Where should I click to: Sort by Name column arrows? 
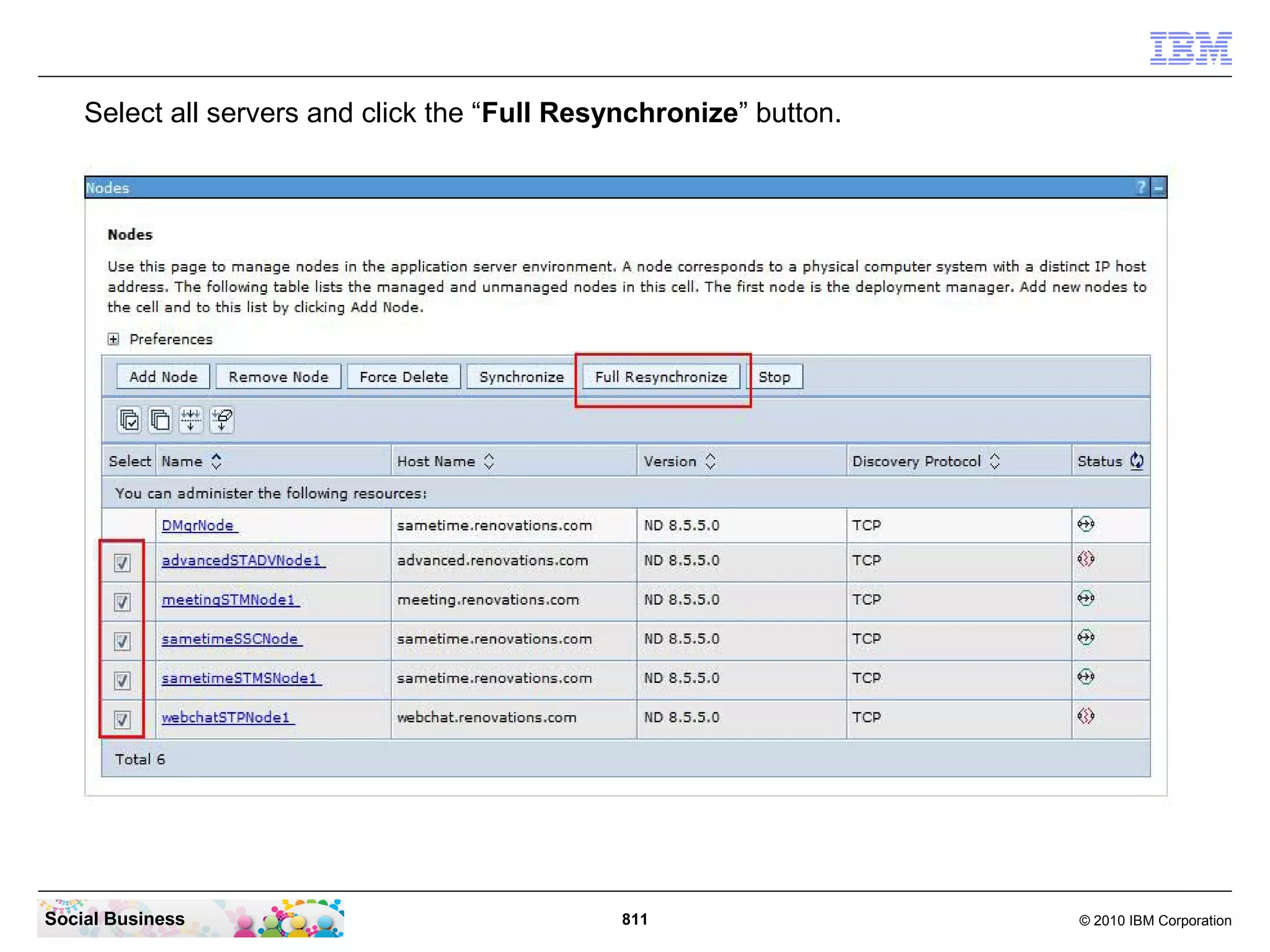click(x=216, y=461)
